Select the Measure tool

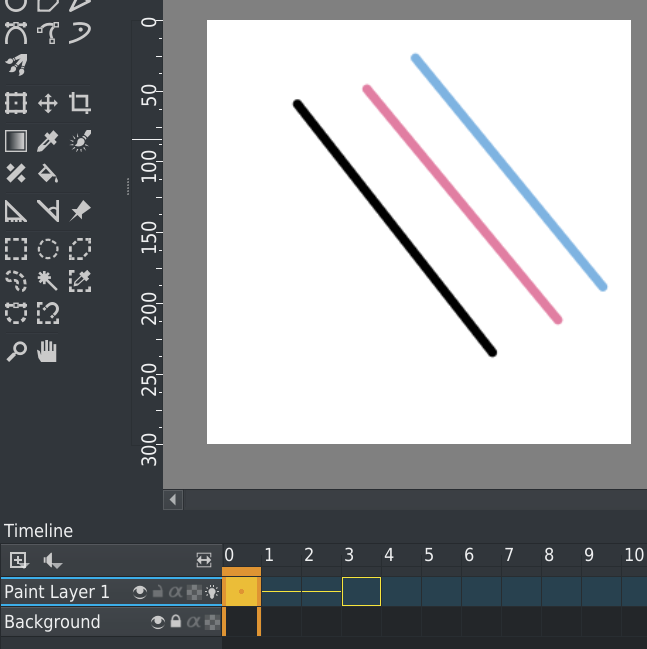(48, 211)
